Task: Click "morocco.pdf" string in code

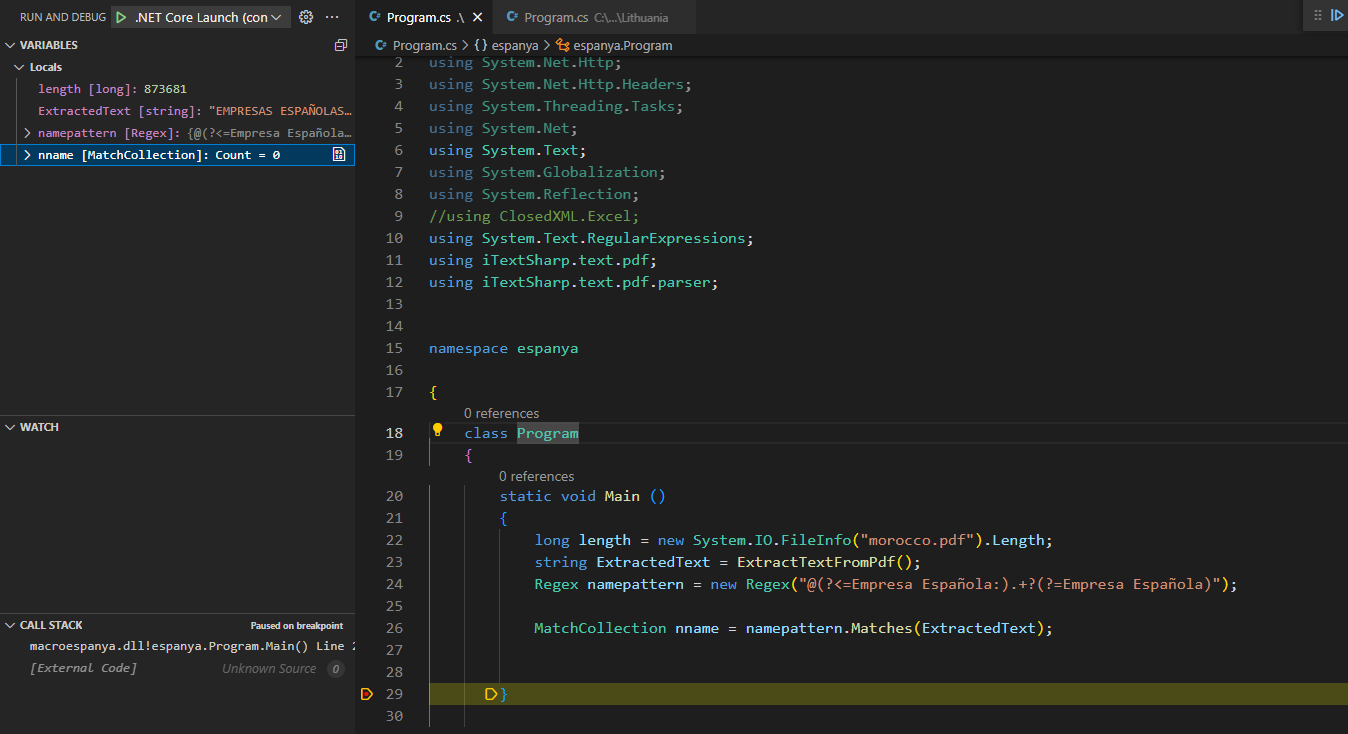Action: coord(917,540)
